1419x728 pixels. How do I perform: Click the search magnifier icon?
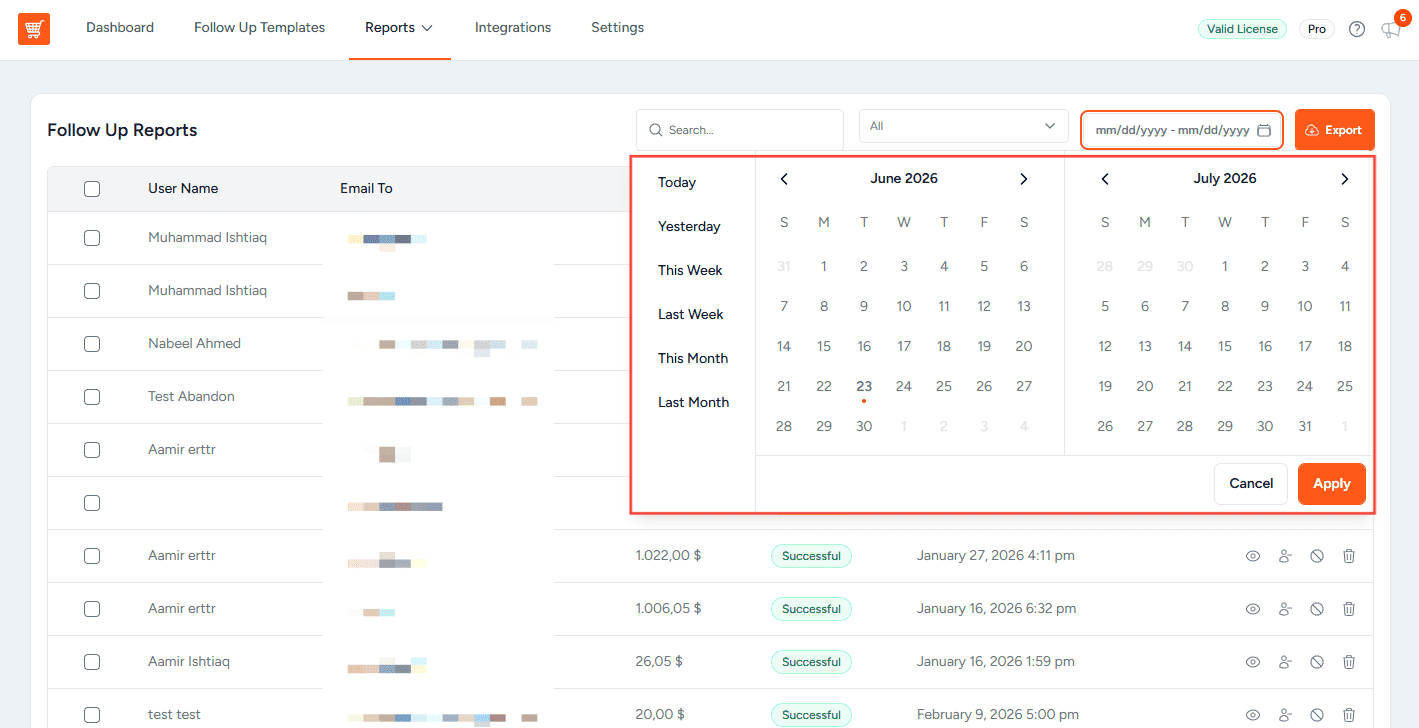click(656, 130)
